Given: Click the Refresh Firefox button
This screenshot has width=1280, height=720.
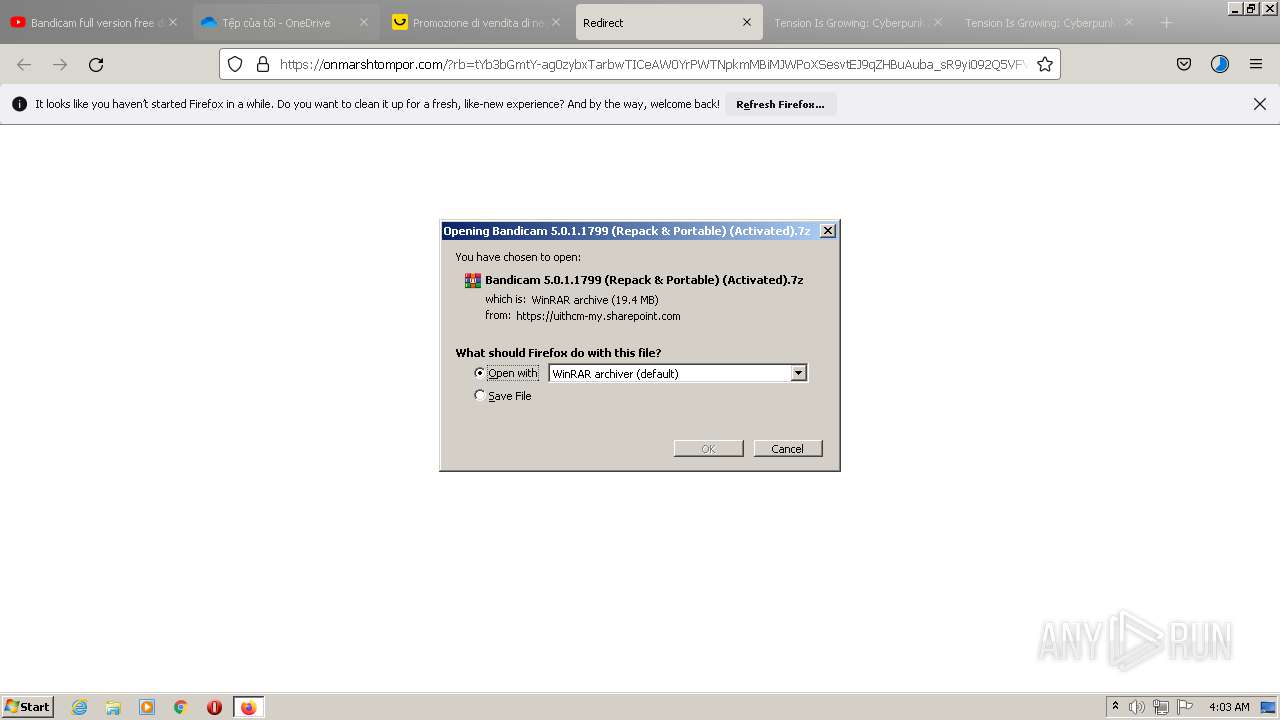Looking at the screenshot, I should (780, 104).
